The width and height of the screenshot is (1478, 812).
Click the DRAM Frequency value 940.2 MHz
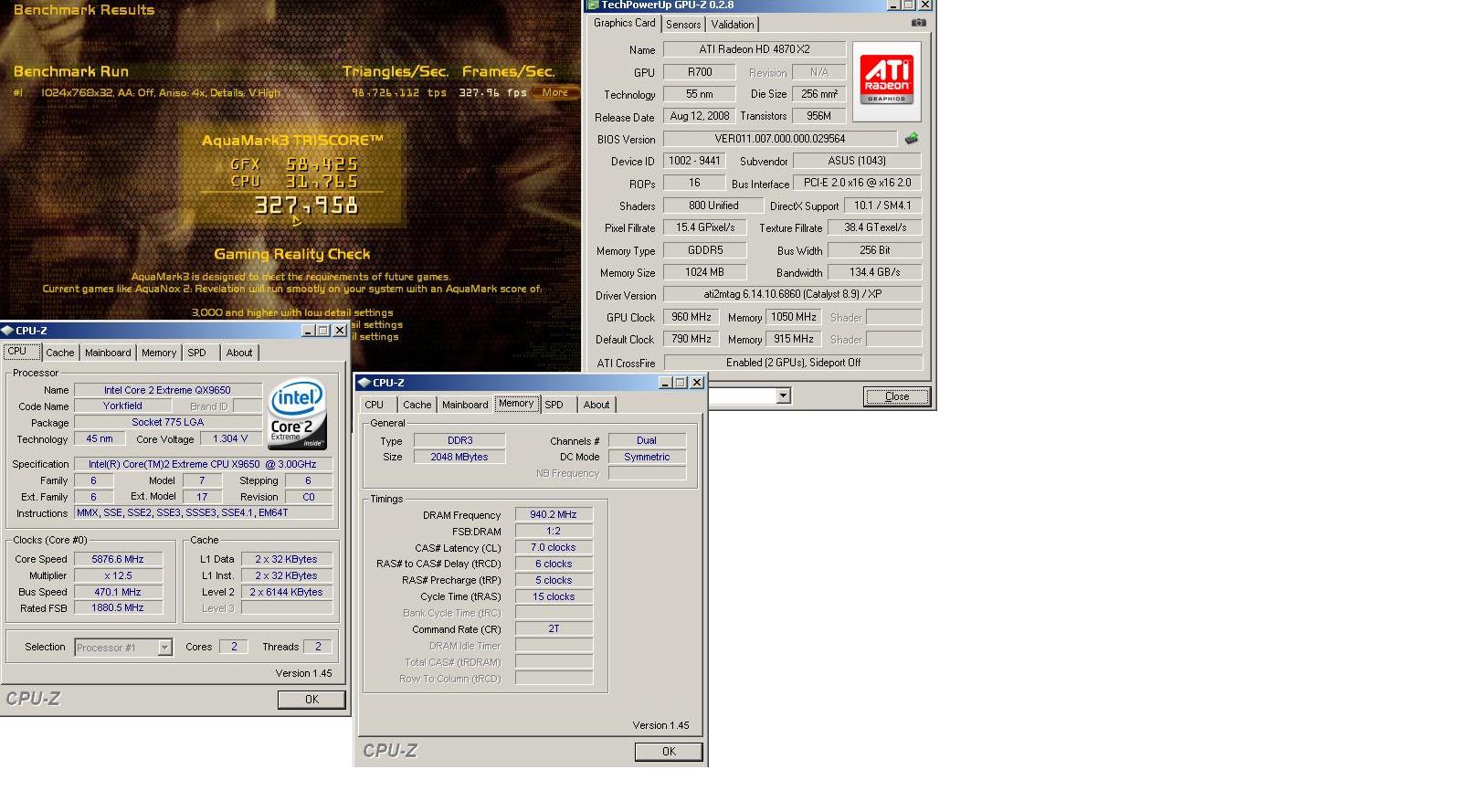point(554,514)
